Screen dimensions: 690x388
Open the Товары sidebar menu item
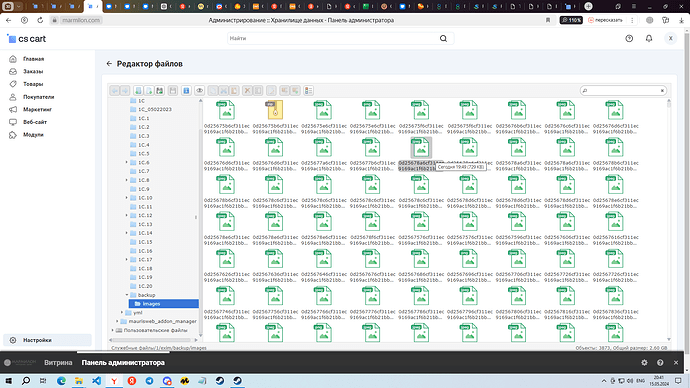coord(33,84)
